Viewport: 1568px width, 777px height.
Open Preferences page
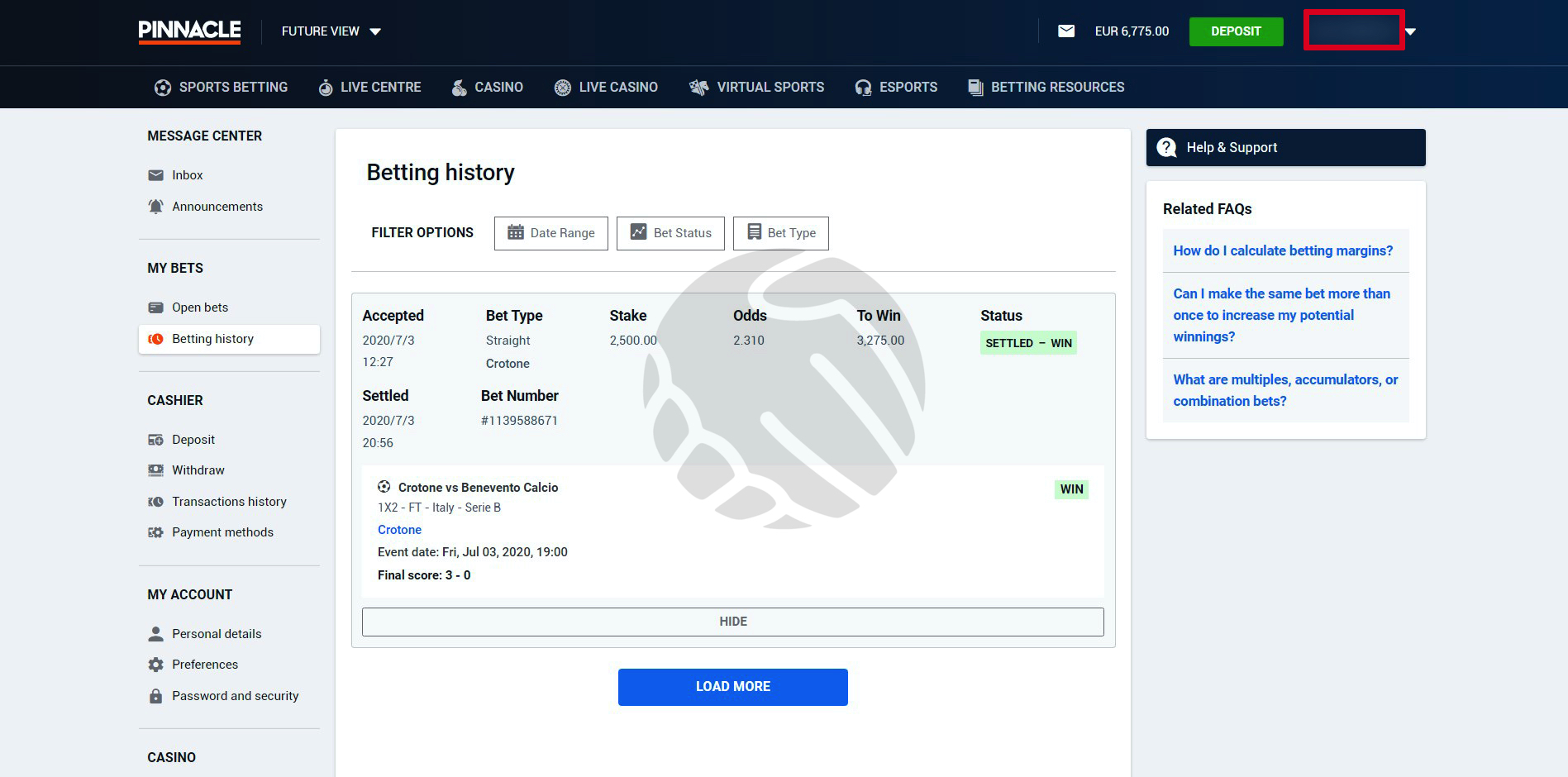[205, 665]
